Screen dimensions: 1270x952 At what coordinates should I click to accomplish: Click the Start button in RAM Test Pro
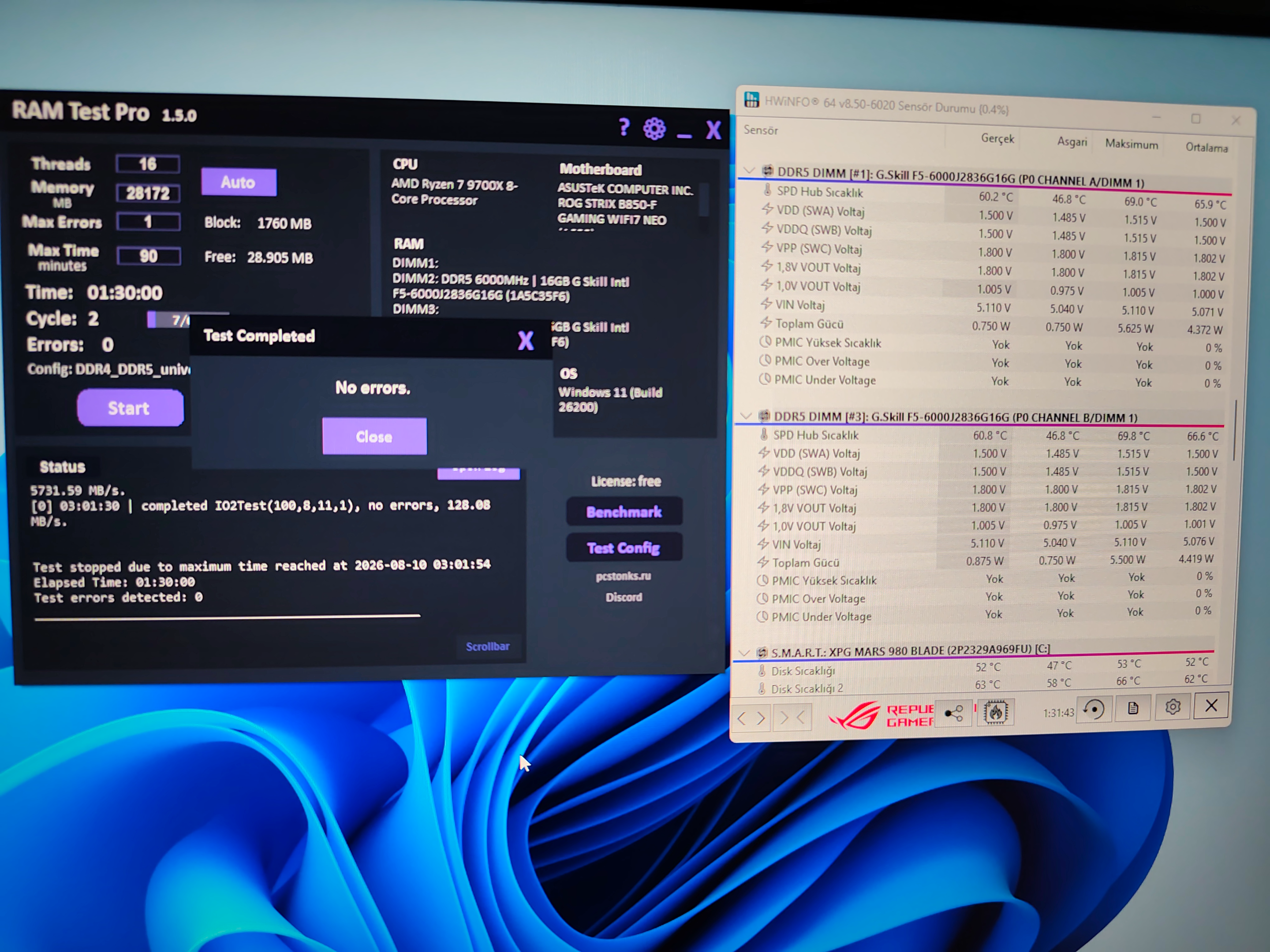[x=131, y=407]
